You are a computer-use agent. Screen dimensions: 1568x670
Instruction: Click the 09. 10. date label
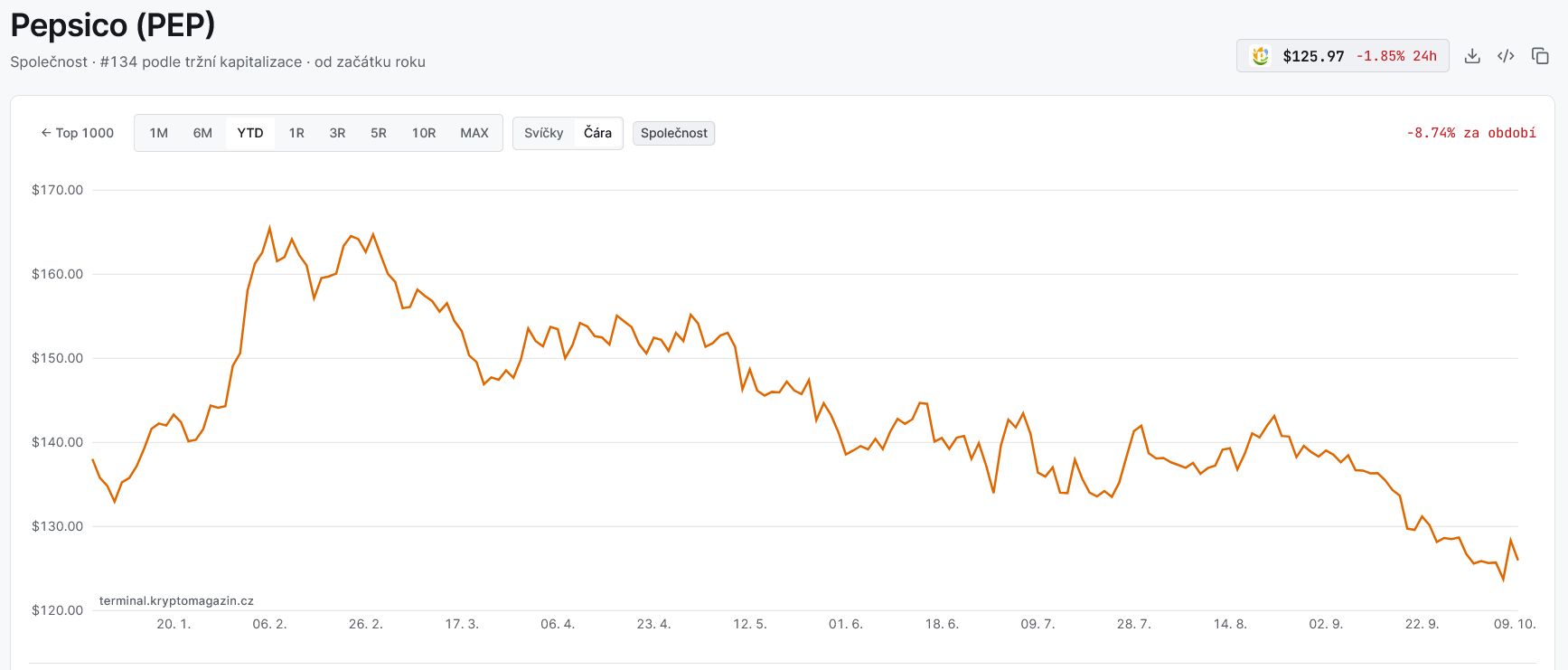click(x=1515, y=624)
